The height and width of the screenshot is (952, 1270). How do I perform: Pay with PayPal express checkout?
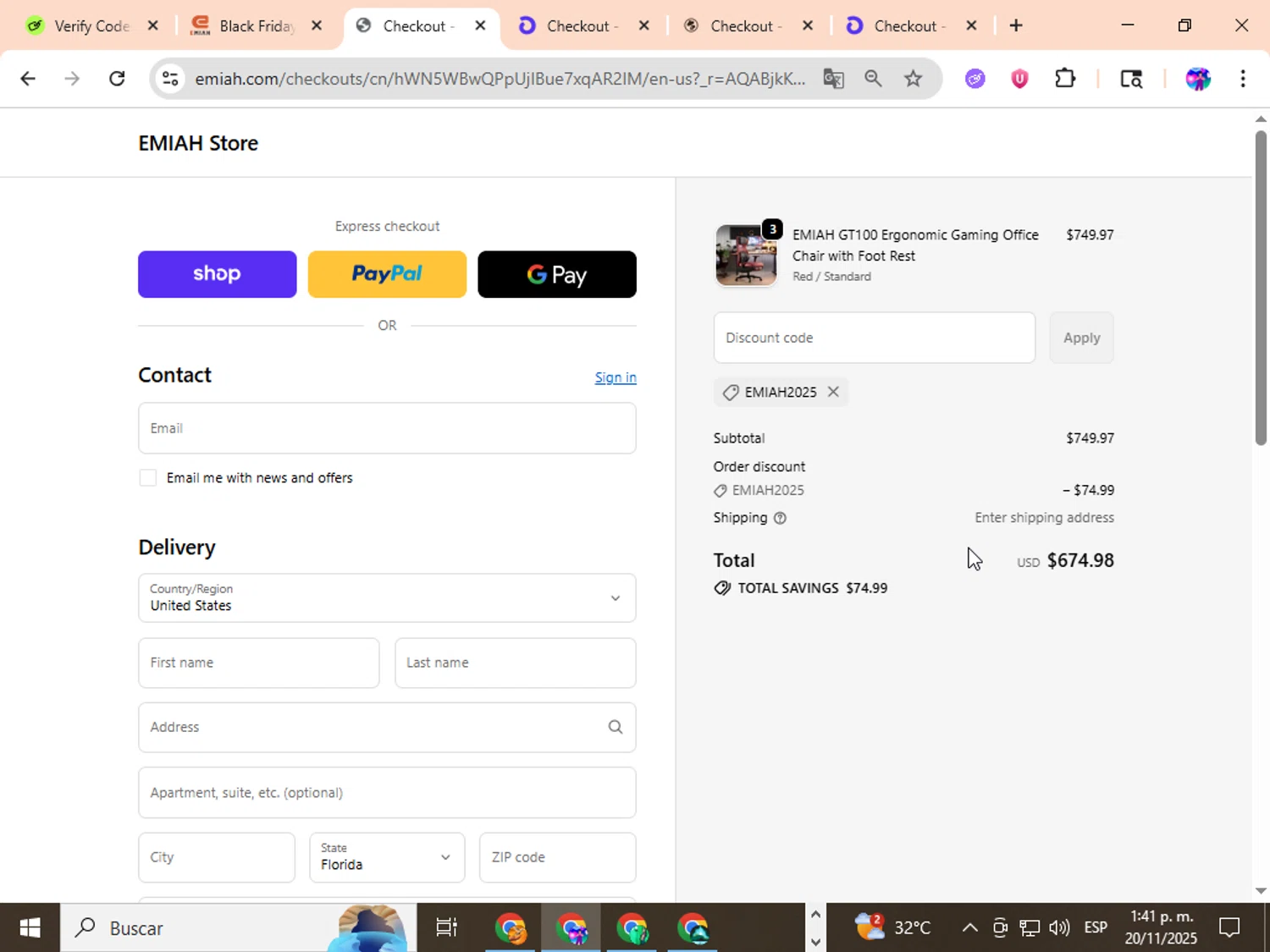point(387,274)
